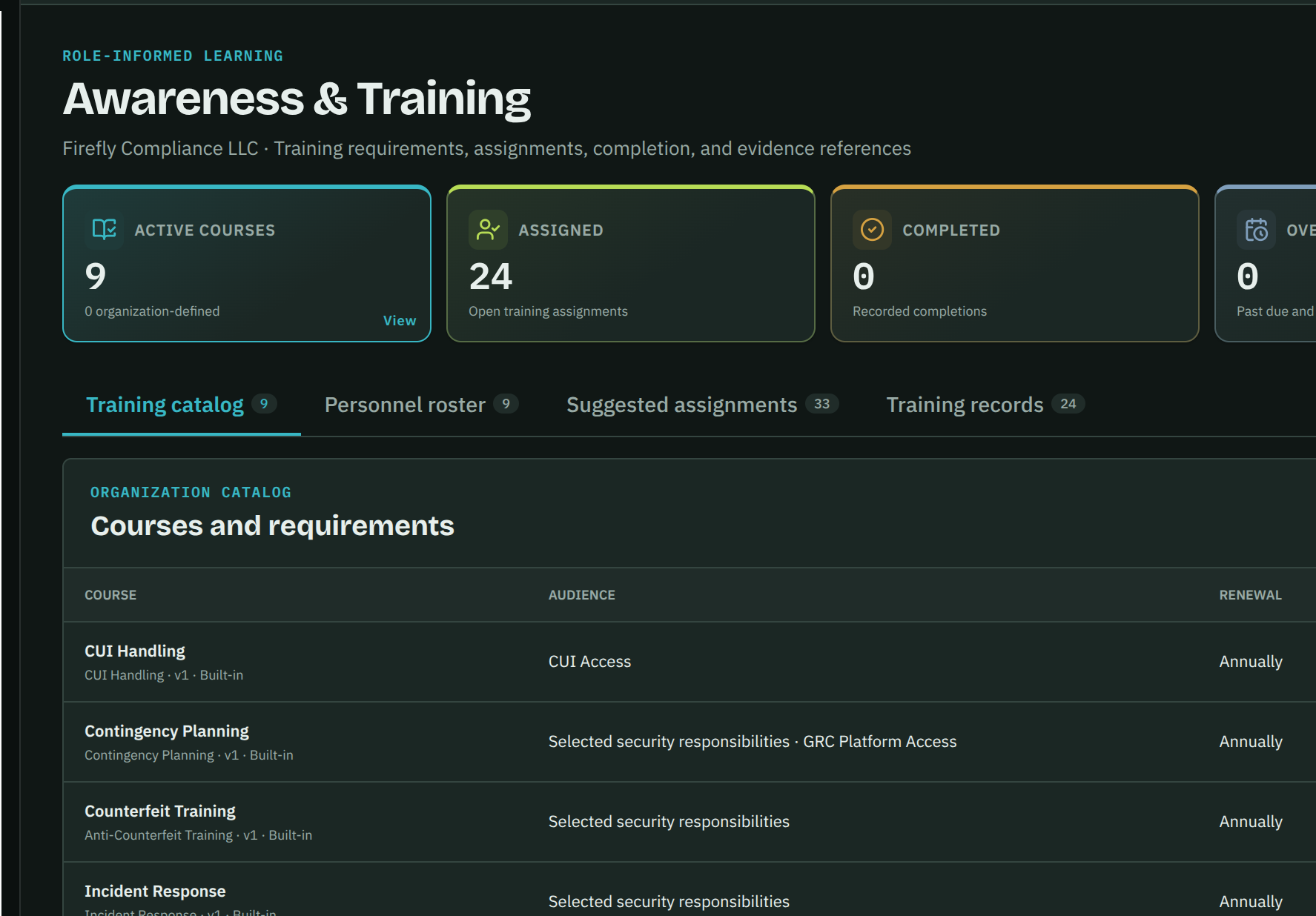Image resolution: width=1316 pixels, height=916 pixels.
Task: Click the Training records count badge 24
Action: [1068, 404]
